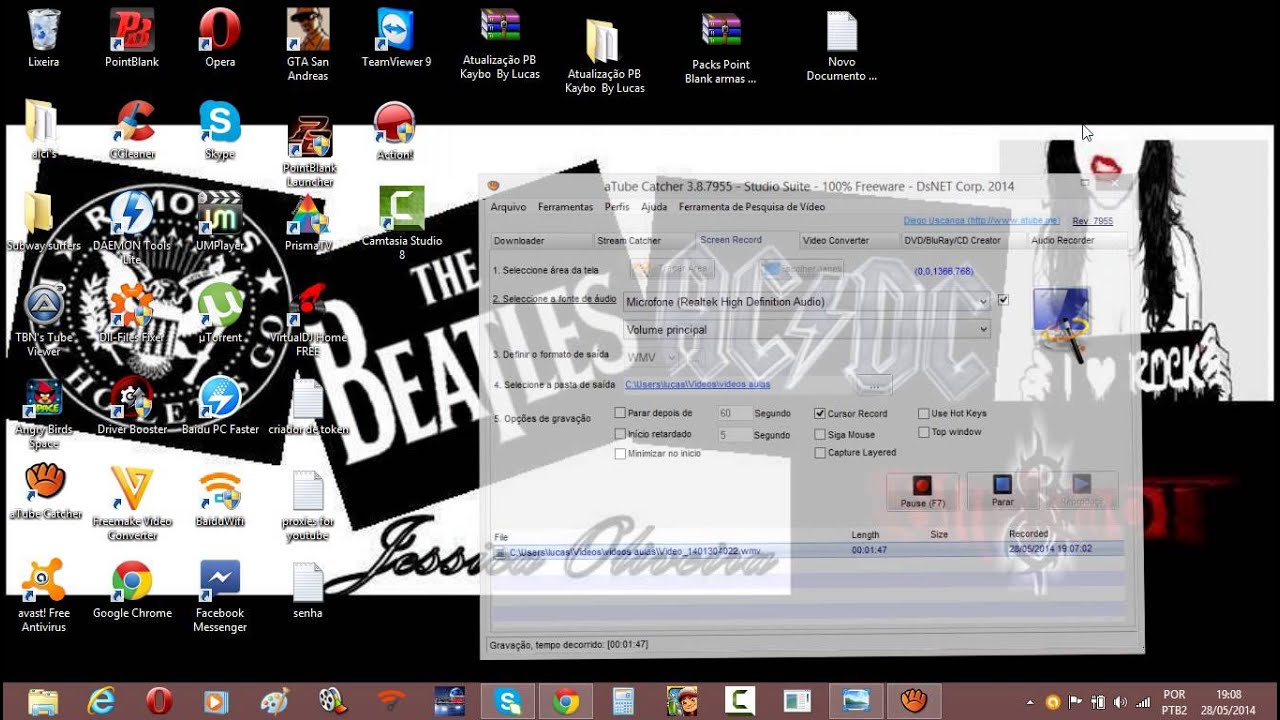Open the Action! desktop shortcut
This screenshot has height=720, width=1280.
[395, 130]
